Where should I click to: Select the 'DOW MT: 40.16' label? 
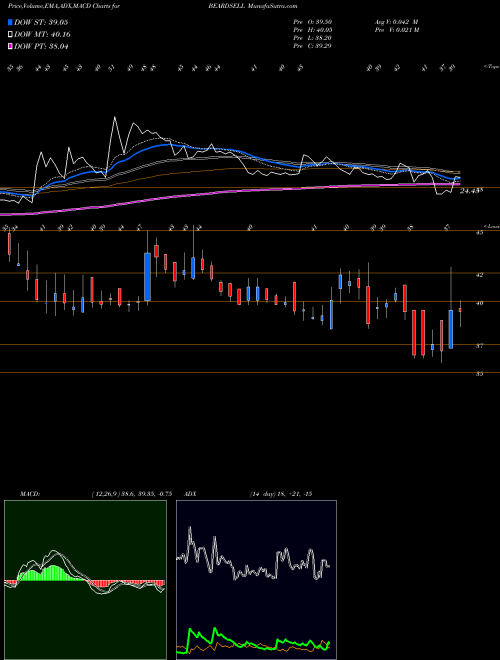pos(42,35)
